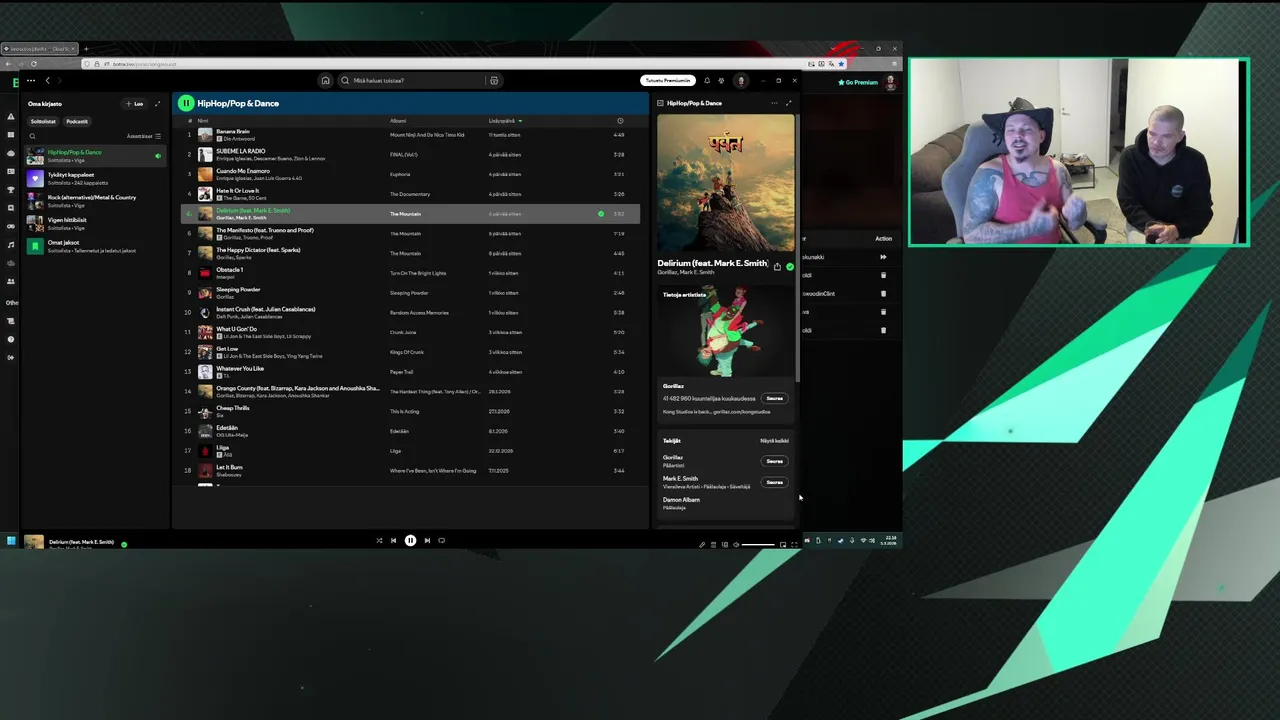Click the warning triangle icon in left sidebar

pos(11,117)
